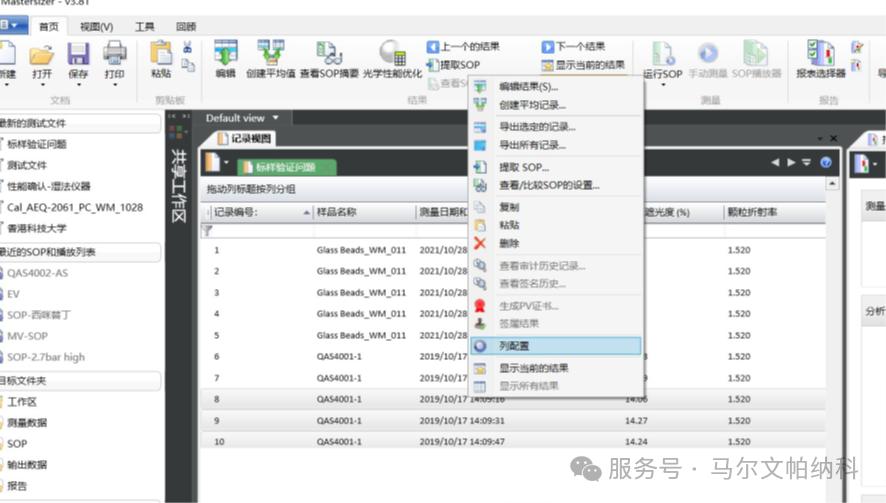The height and width of the screenshot is (503, 886).
Task: Click the 编辑 result icon
Action: tap(225, 53)
